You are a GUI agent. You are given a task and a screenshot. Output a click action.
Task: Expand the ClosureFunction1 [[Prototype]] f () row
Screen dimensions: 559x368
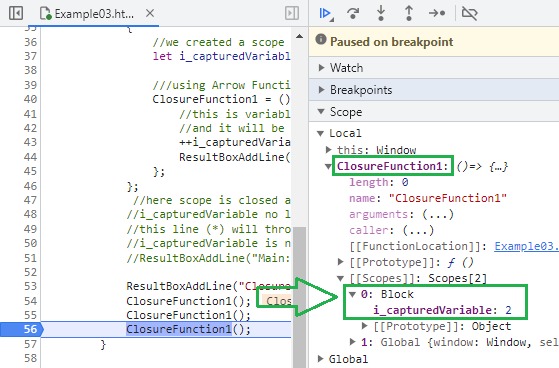pos(340,262)
